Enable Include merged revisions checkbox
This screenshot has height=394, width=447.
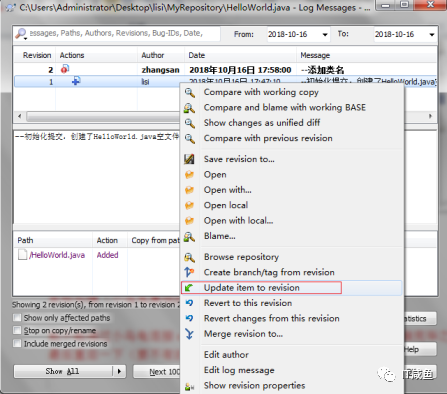[17, 343]
